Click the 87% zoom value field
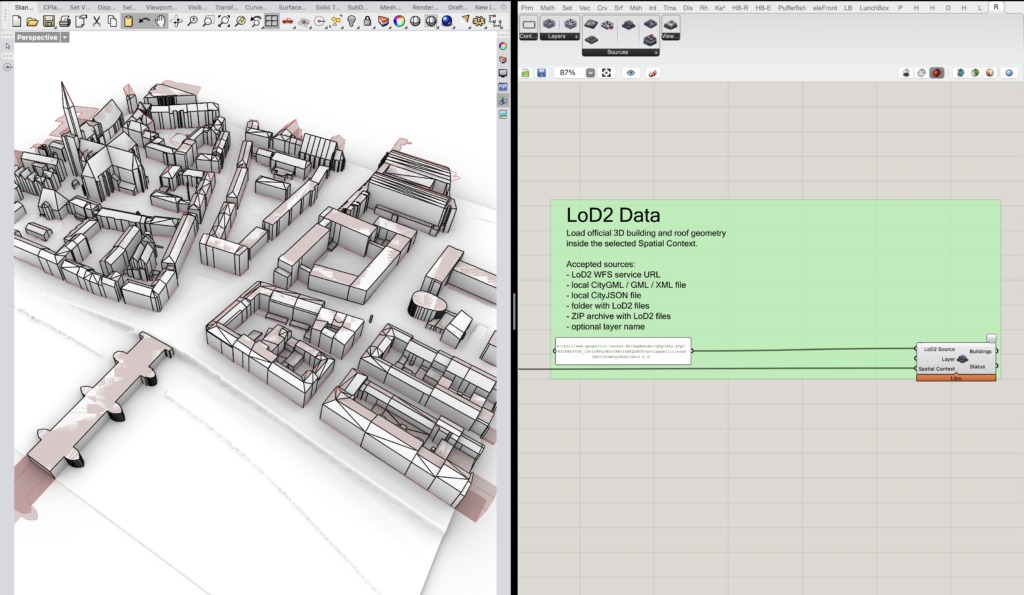1024x595 pixels. click(568, 73)
